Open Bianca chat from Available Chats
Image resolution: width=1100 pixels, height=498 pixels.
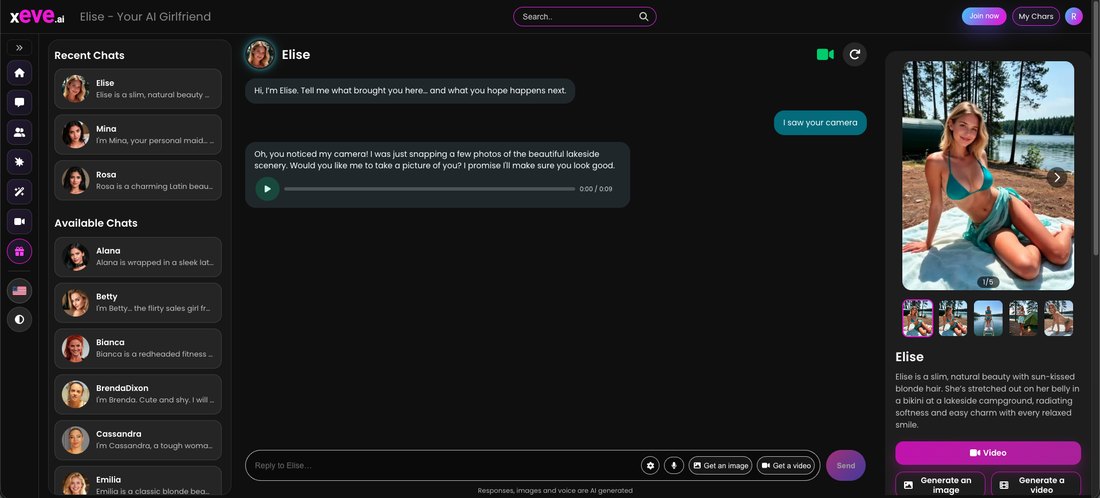[138, 348]
